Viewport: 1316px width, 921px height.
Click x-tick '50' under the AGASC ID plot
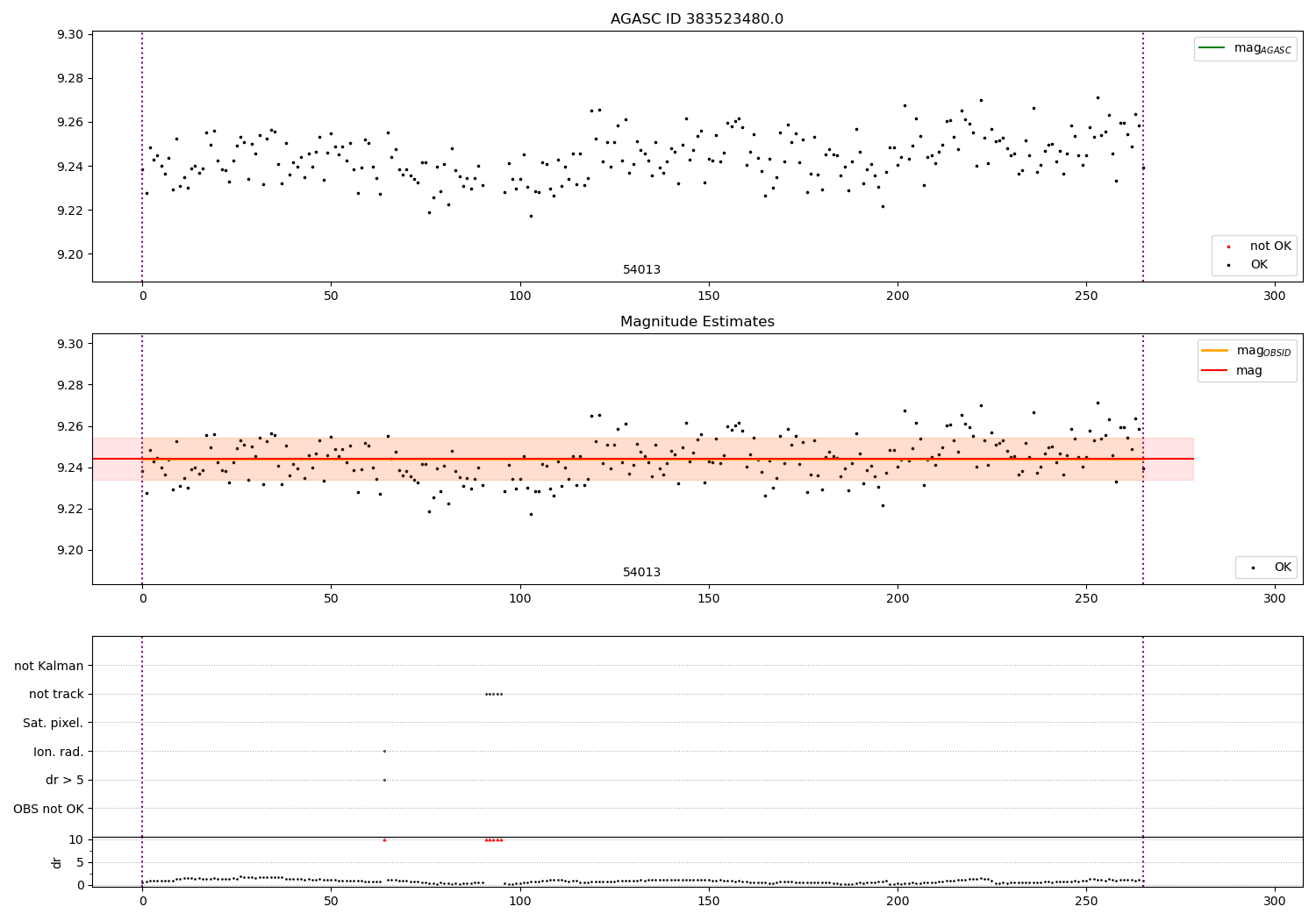[331, 296]
